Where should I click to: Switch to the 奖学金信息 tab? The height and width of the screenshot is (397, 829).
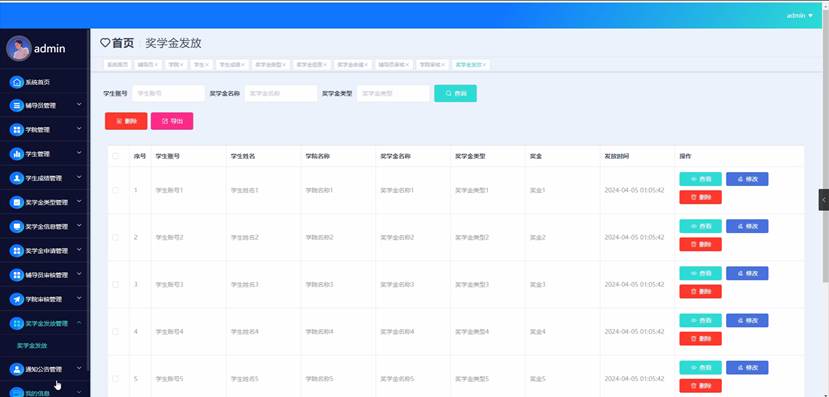point(311,64)
